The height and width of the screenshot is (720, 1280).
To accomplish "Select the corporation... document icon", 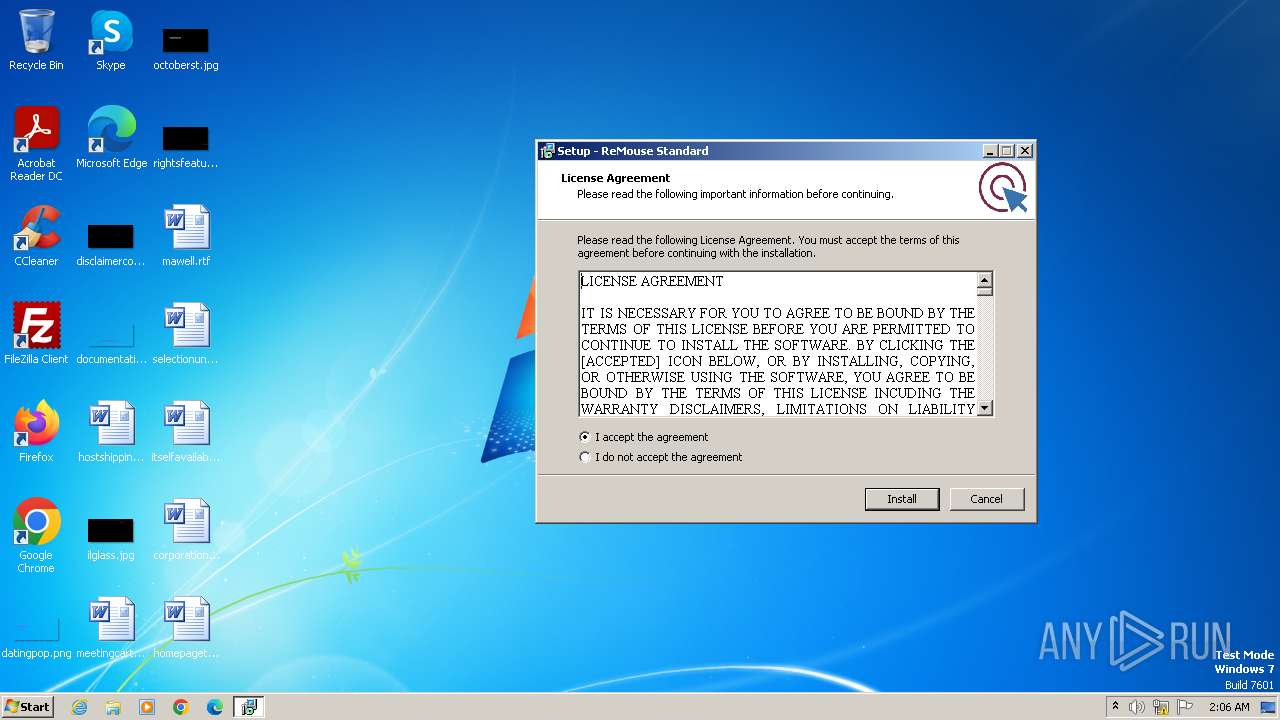I will click(x=185, y=529).
